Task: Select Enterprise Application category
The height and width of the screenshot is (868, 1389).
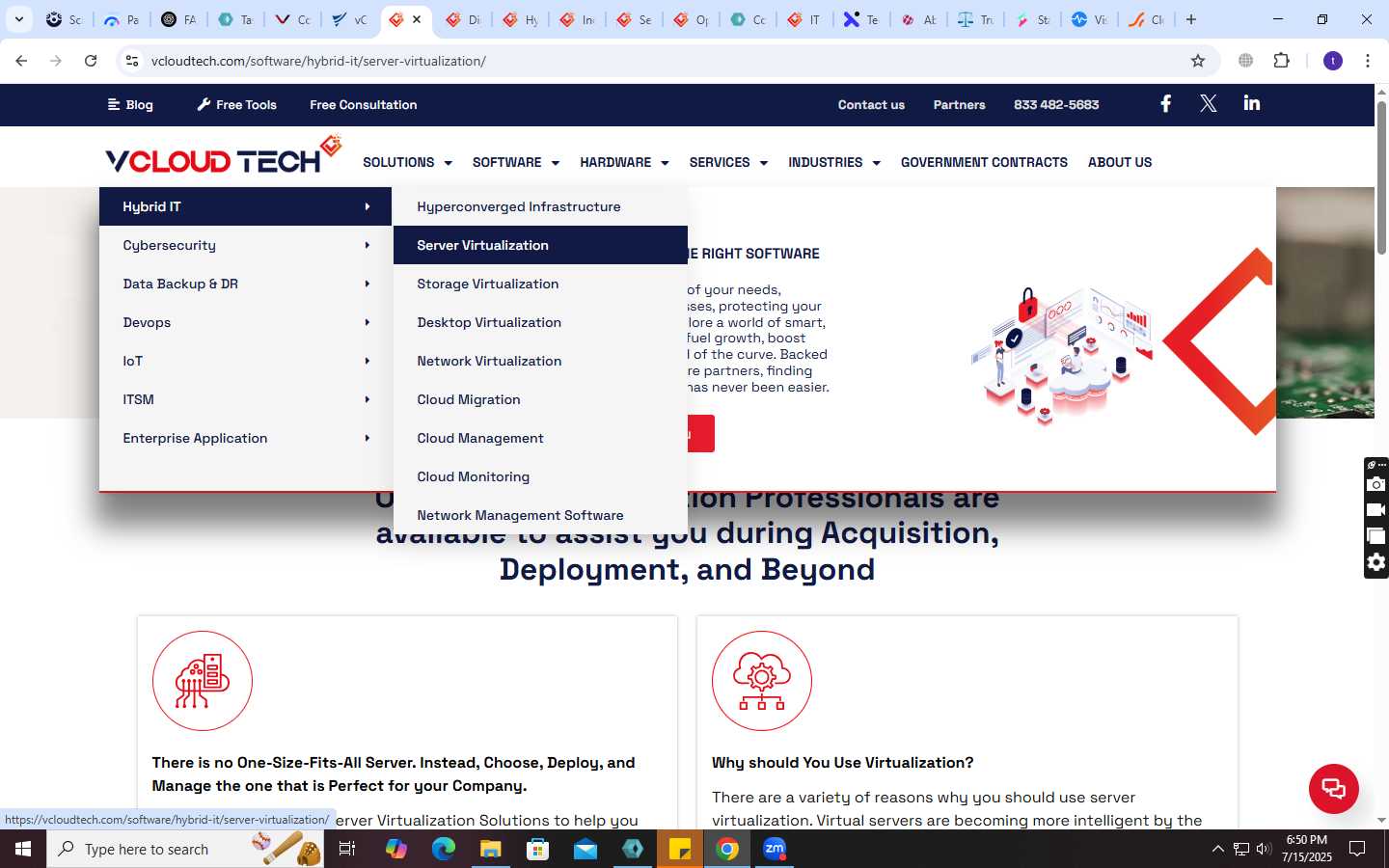Action: click(x=245, y=438)
